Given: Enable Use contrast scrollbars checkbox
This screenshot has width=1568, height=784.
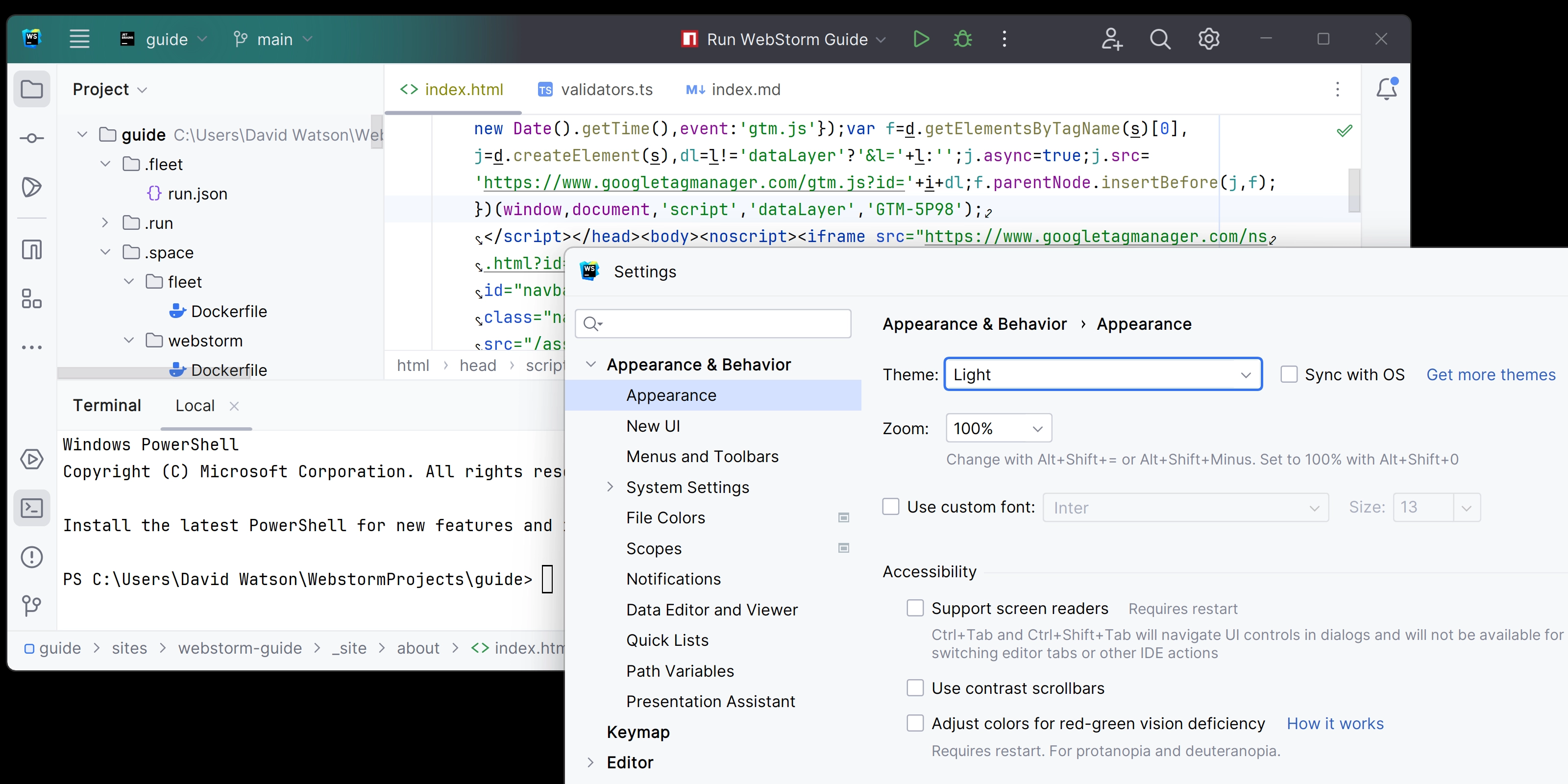Looking at the screenshot, I should tap(914, 688).
